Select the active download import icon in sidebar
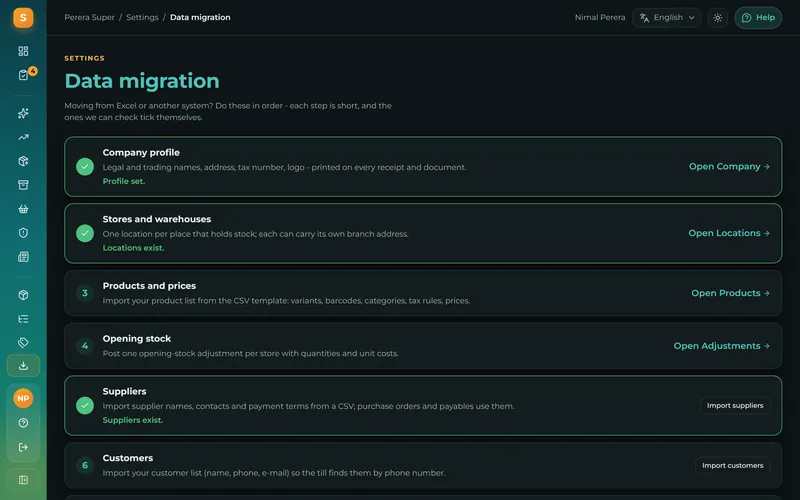The image size is (800, 500). [x=23, y=366]
